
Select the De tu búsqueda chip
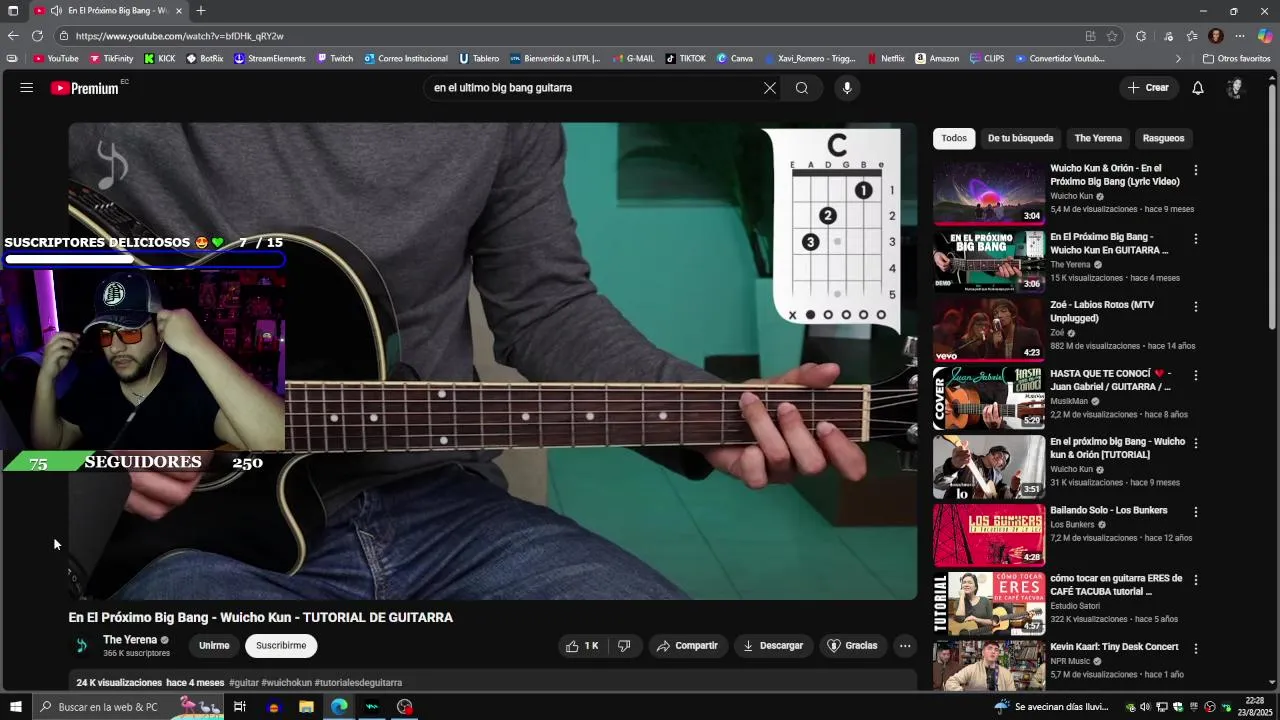(1020, 138)
